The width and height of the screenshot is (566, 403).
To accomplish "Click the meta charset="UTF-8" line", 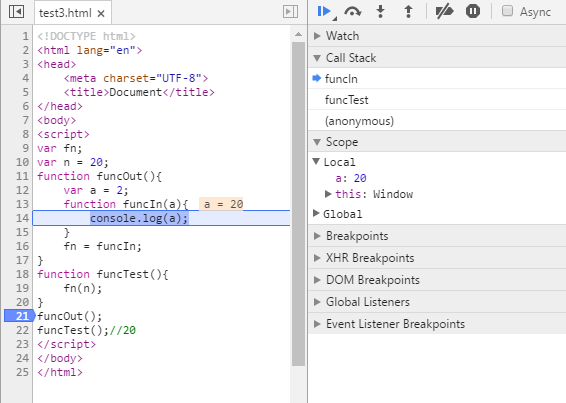I will click(136, 78).
